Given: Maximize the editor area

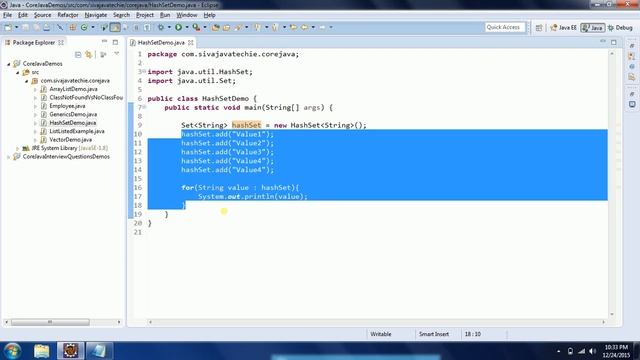Looking at the screenshot, I should (614, 42).
